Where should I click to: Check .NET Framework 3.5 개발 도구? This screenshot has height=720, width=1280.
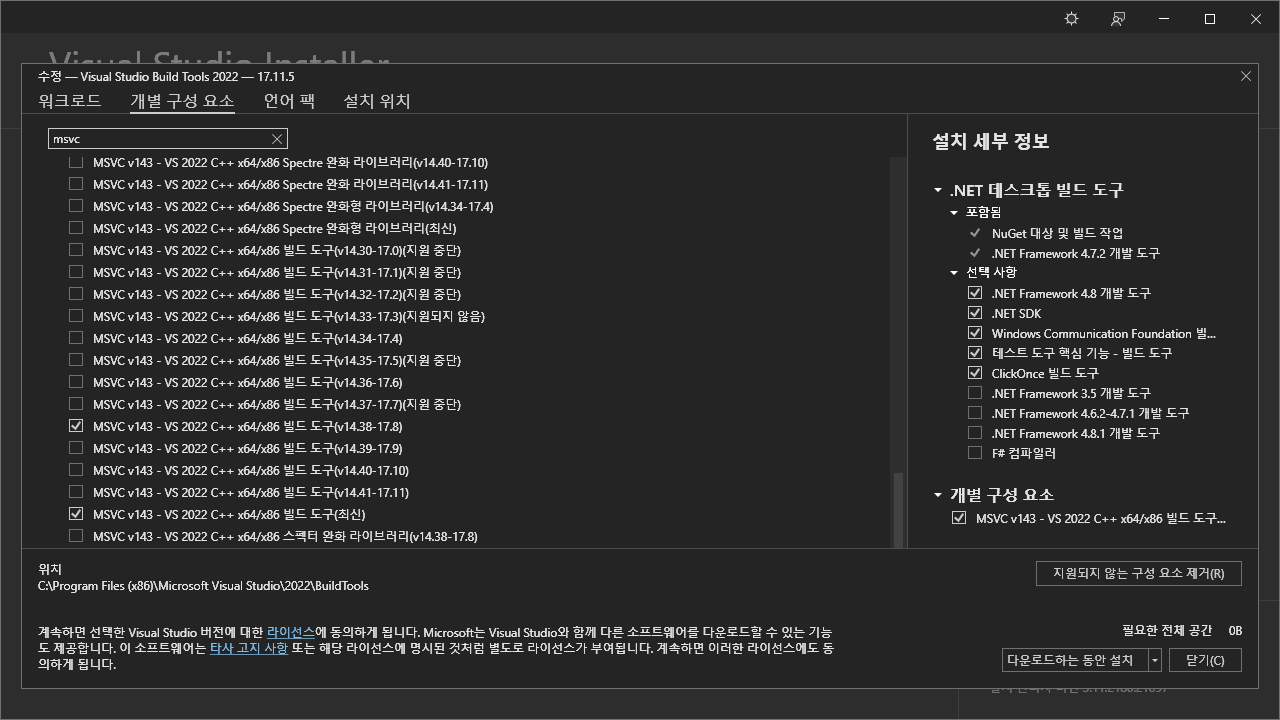975,393
